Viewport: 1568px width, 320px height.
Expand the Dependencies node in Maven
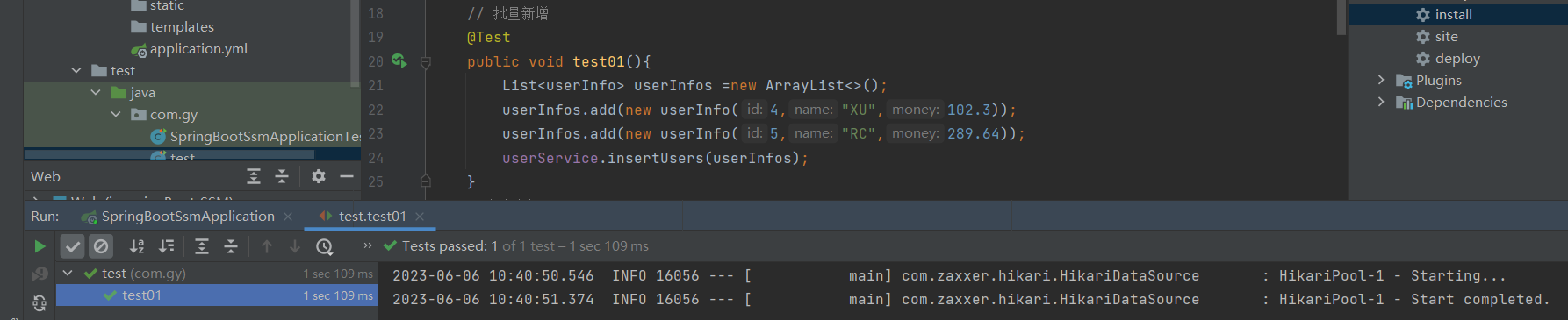(x=1381, y=102)
